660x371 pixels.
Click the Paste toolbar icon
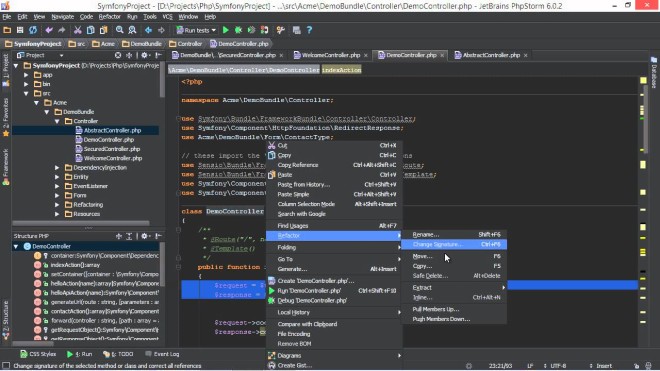[103, 30]
